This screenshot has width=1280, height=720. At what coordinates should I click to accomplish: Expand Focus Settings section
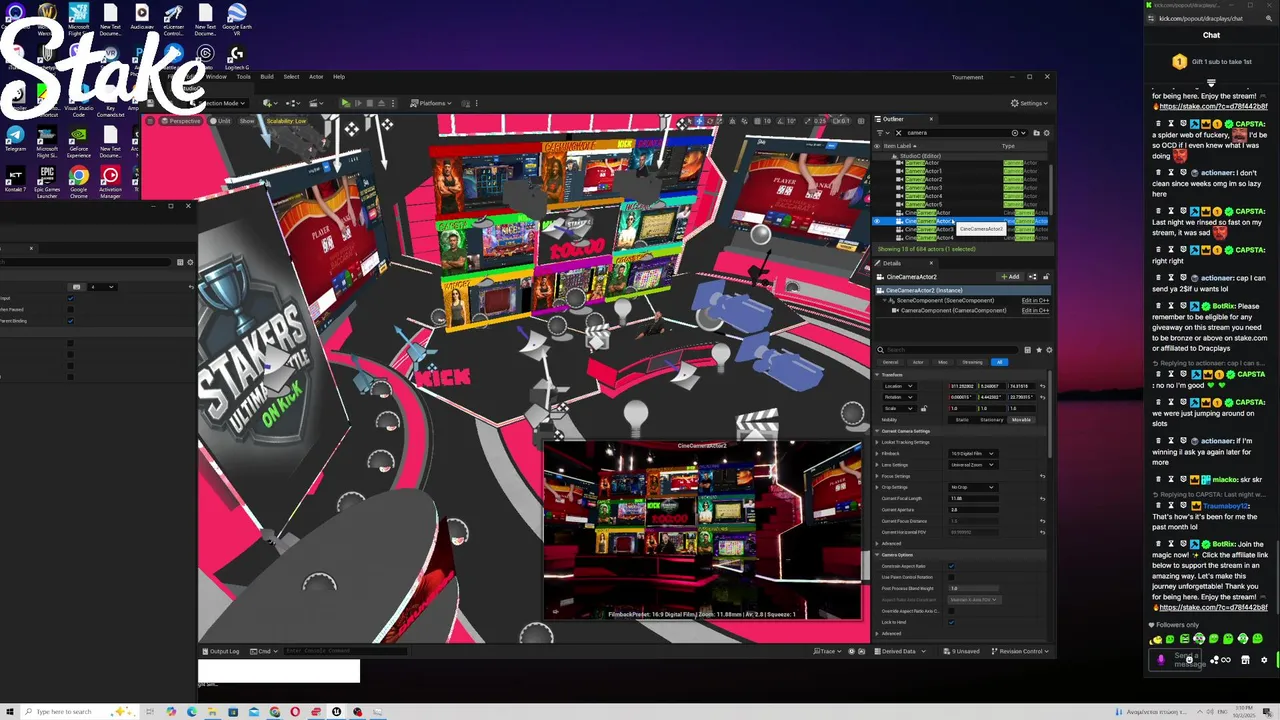[x=877, y=476]
